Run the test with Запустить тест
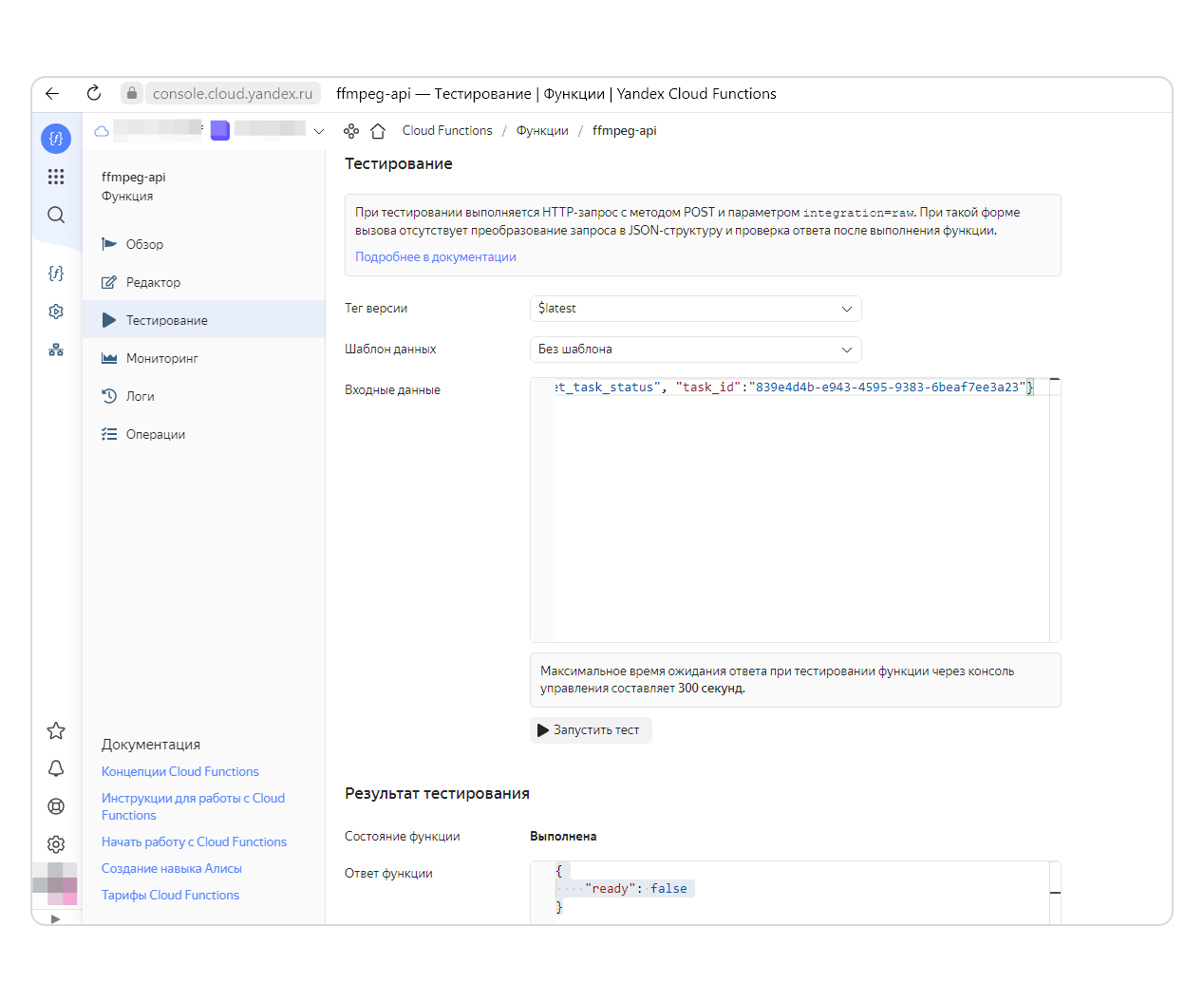 pos(591,730)
